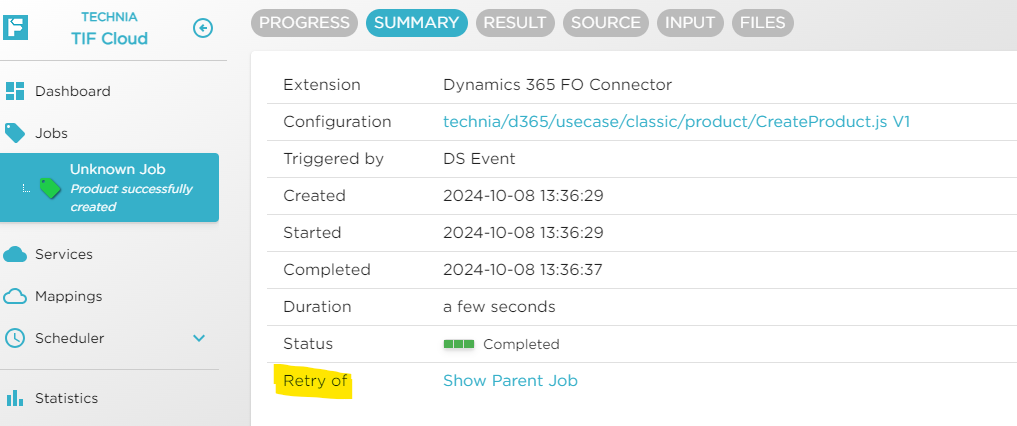Screen dimensions: 1017x426
Task: Click the Scheduler clock icon
Action: (x=15, y=338)
